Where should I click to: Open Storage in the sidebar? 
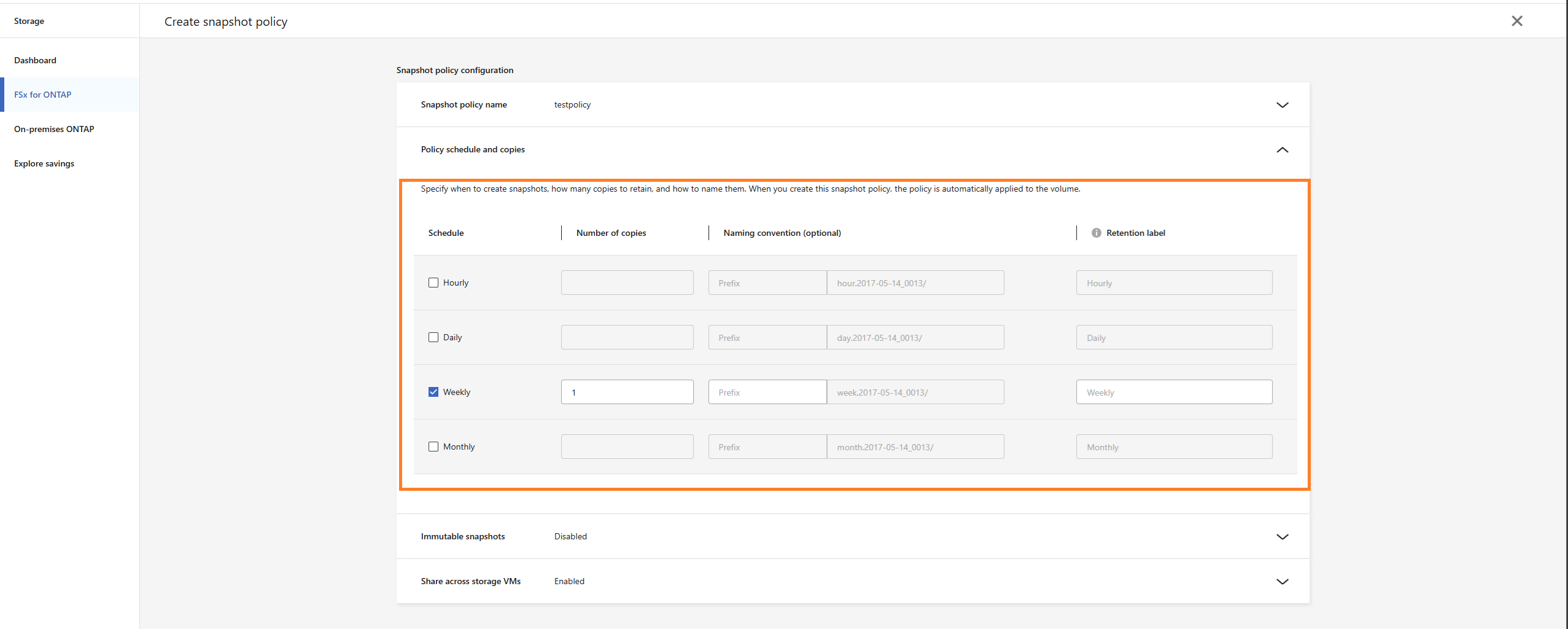point(29,21)
